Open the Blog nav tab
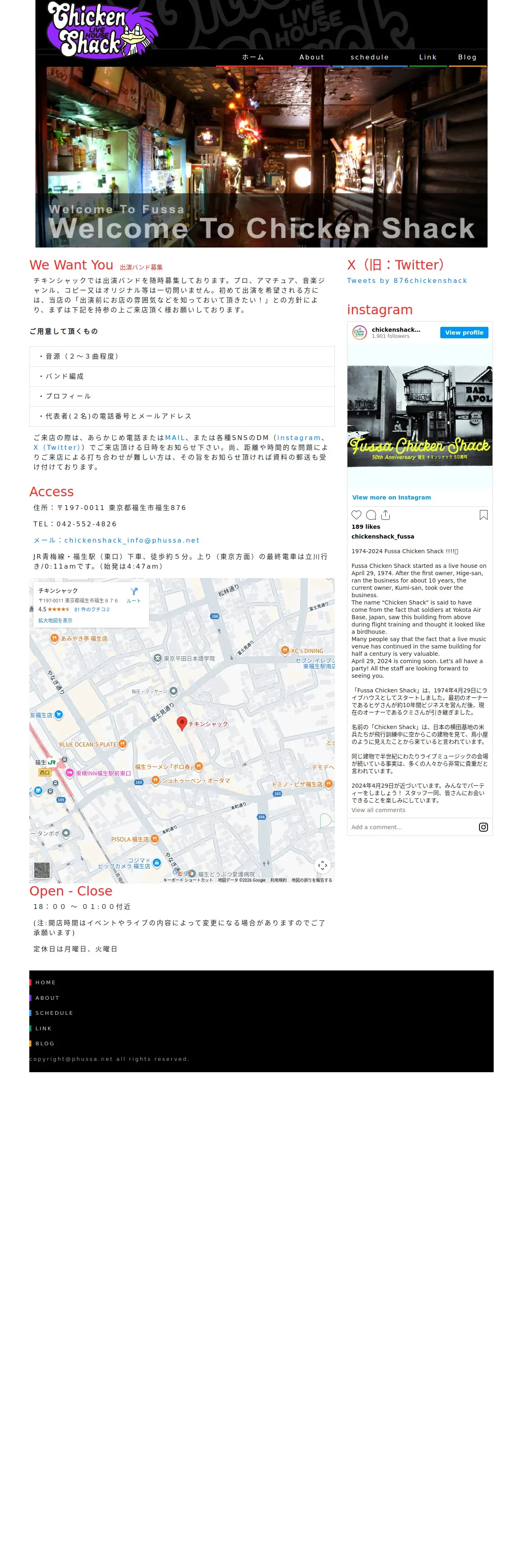 [x=468, y=57]
